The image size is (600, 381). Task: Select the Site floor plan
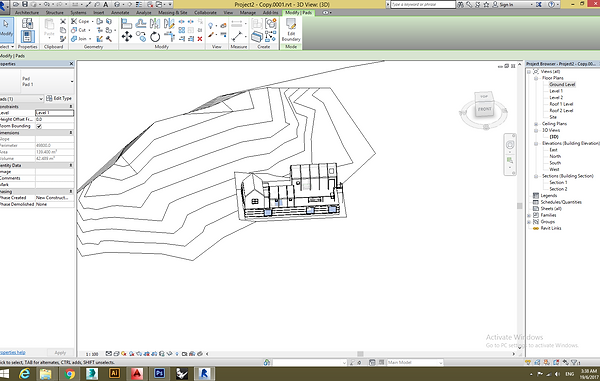click(x=553, y=117)
